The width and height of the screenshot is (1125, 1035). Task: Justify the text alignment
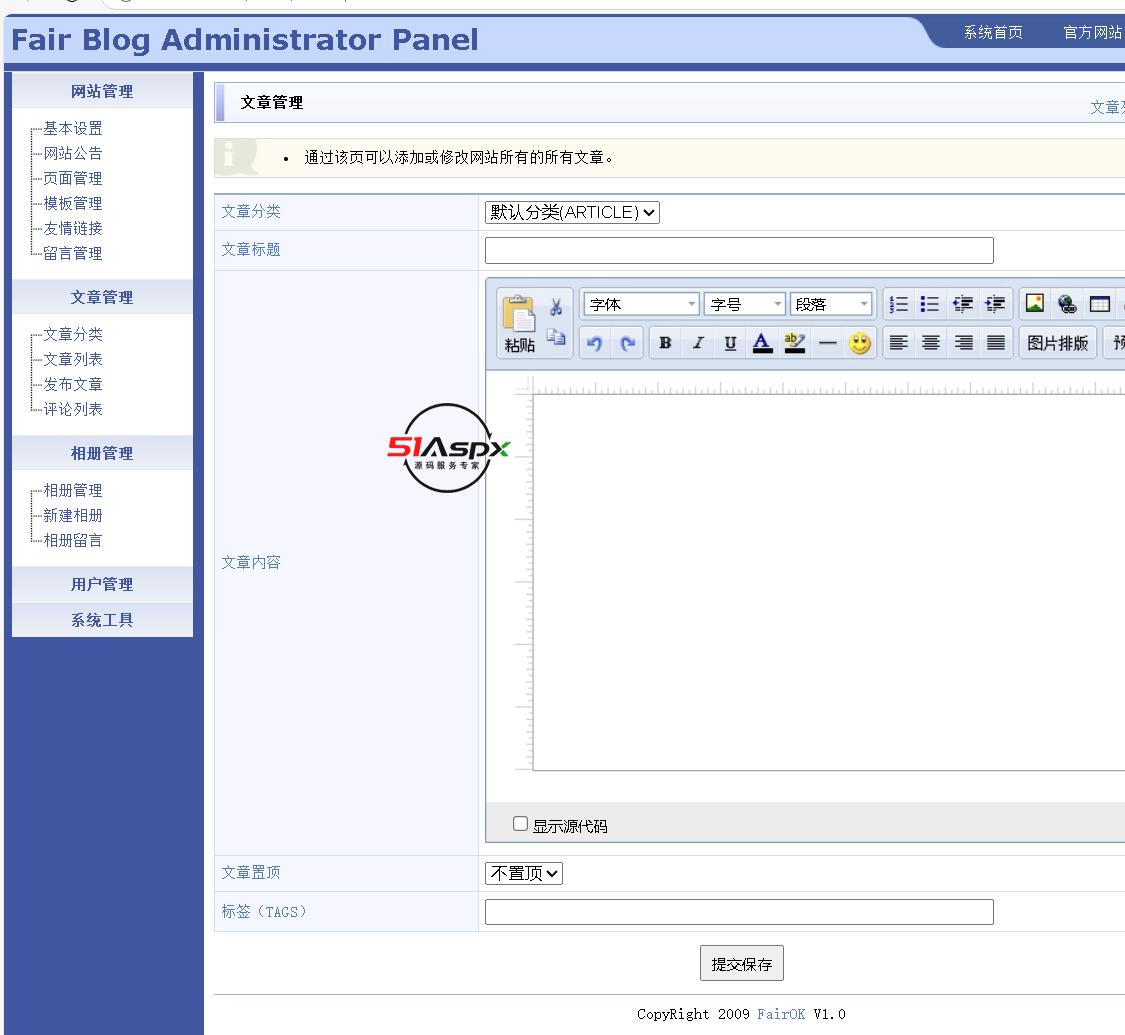click(995, 343)
